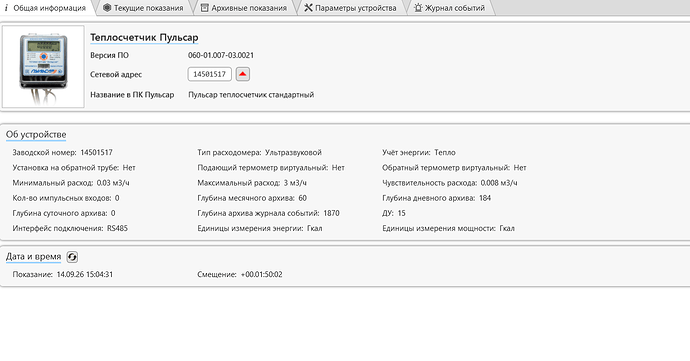Click the refresh icon next to Дата и время
This screenshot has height=361, width=690.
point(72,257)
